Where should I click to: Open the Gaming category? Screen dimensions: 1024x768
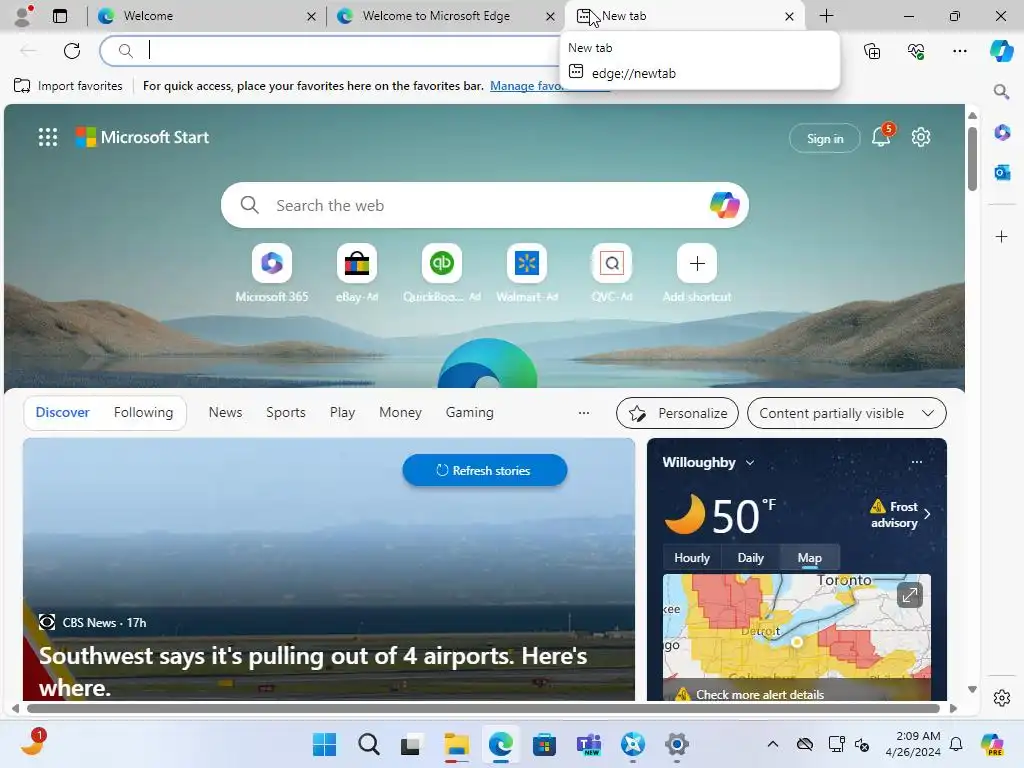tap(470, 412)
